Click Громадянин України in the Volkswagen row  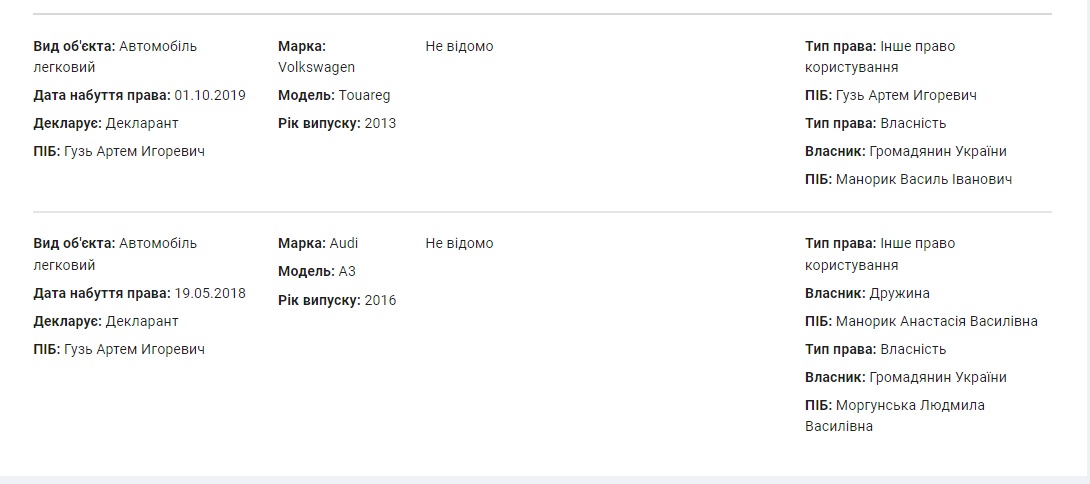[x=938, y=151]
